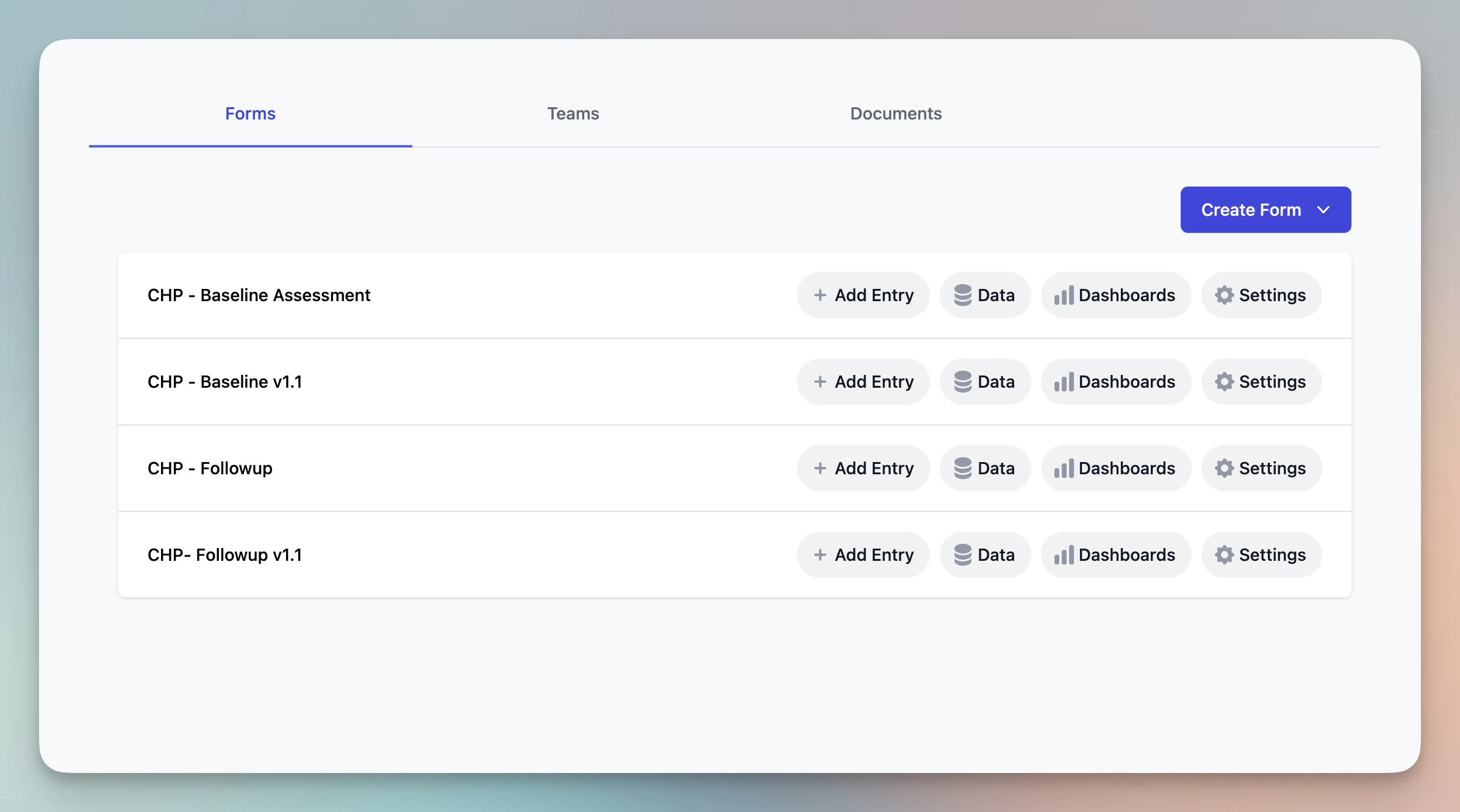The height and width of the screenshot is (812, 1460).
Task: Click database icon in CHP - Followup row
Action: (962, 468)
